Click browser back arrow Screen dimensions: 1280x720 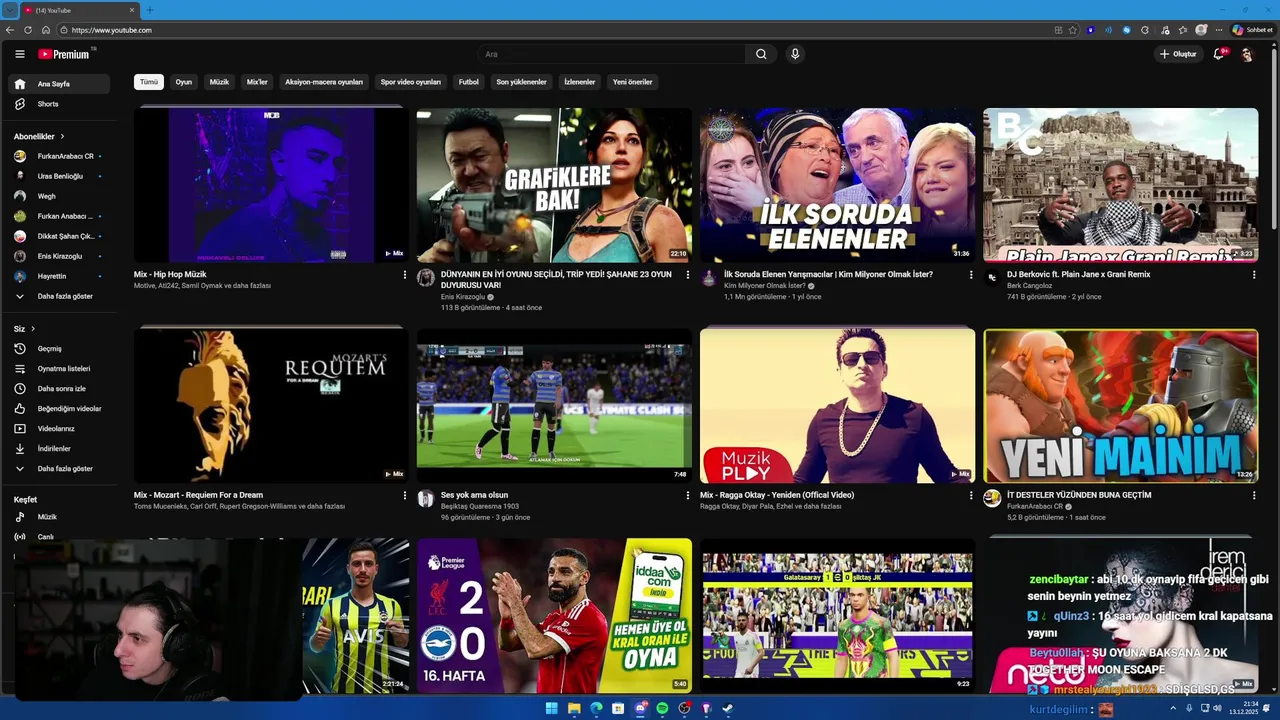10,30
